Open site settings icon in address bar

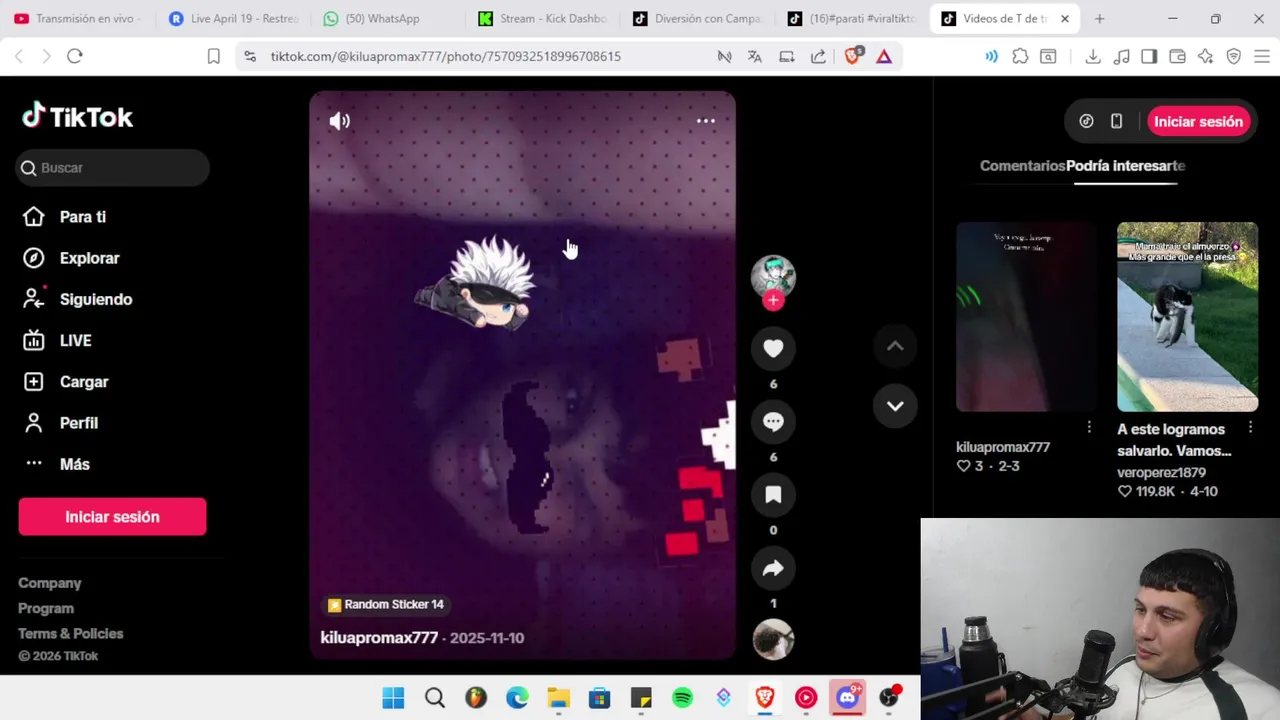click(250, 57)
